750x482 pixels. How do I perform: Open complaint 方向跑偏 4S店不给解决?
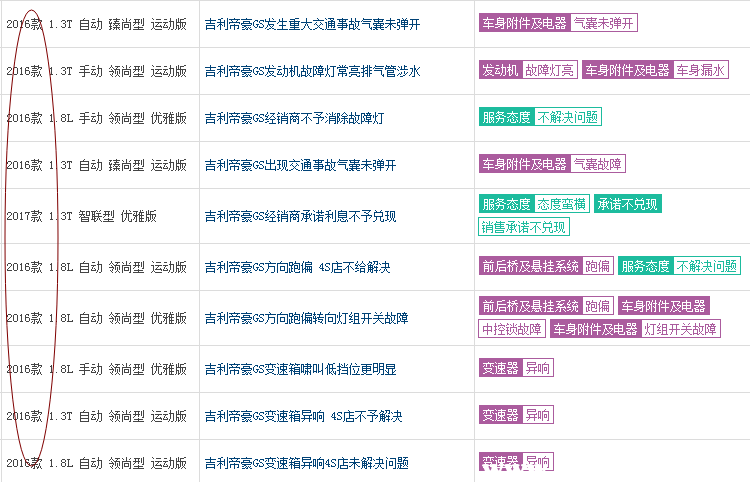[297, 267]
